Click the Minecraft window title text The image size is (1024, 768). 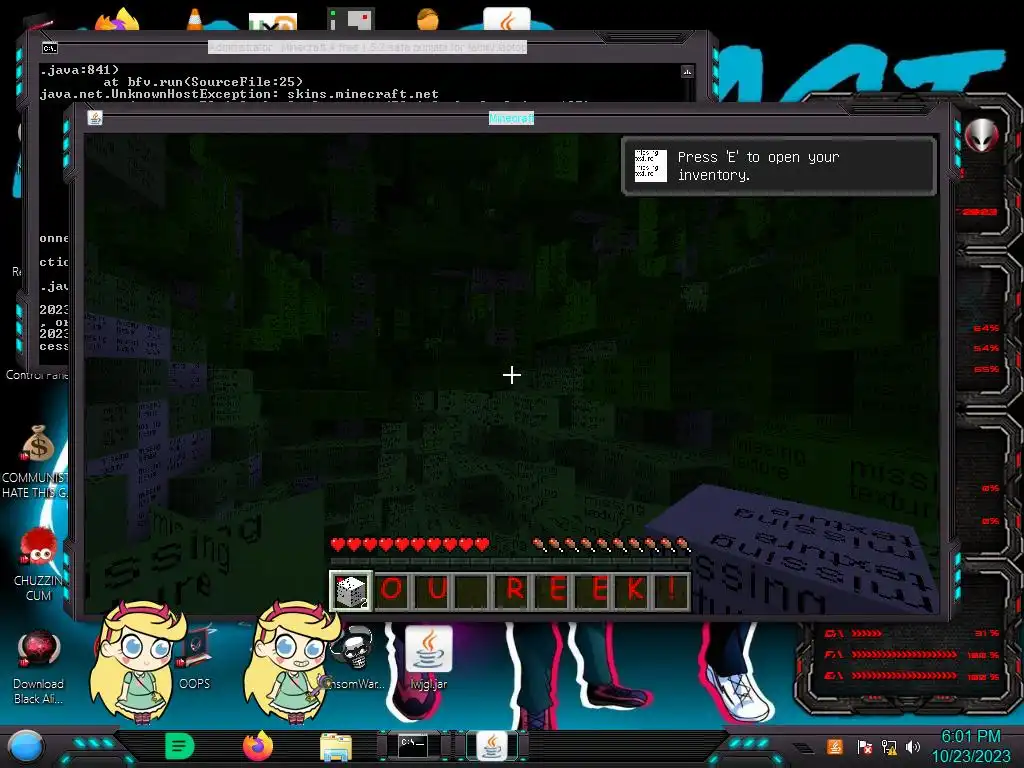coord(511,118)
